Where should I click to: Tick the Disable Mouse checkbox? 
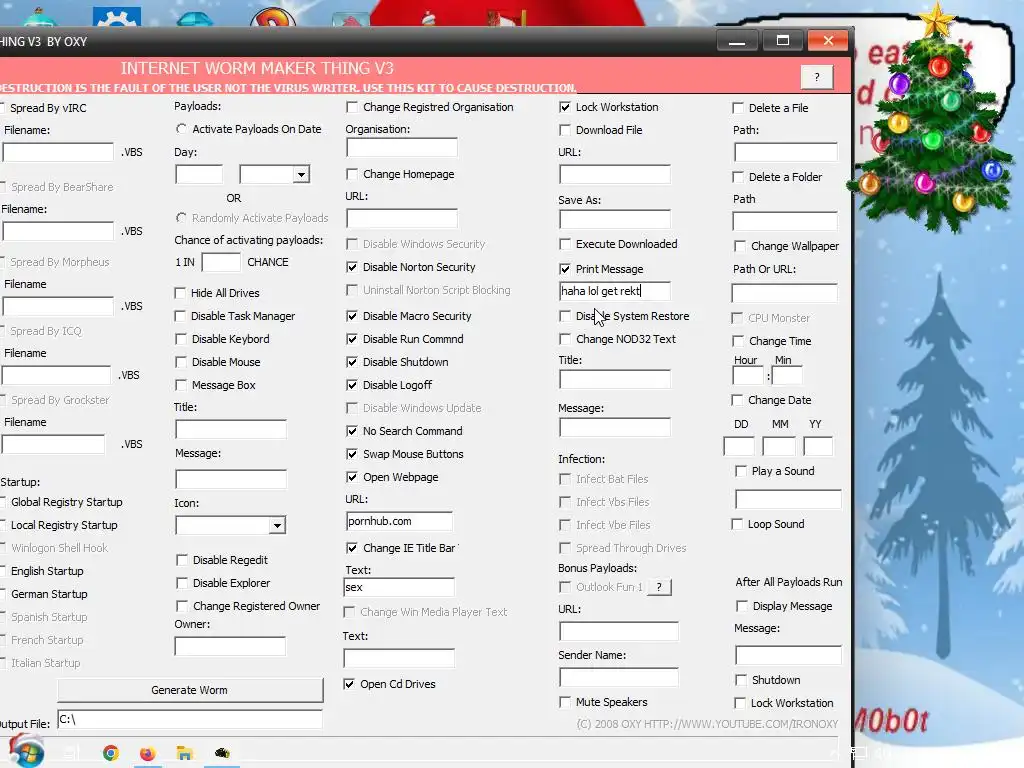(181, 362)
